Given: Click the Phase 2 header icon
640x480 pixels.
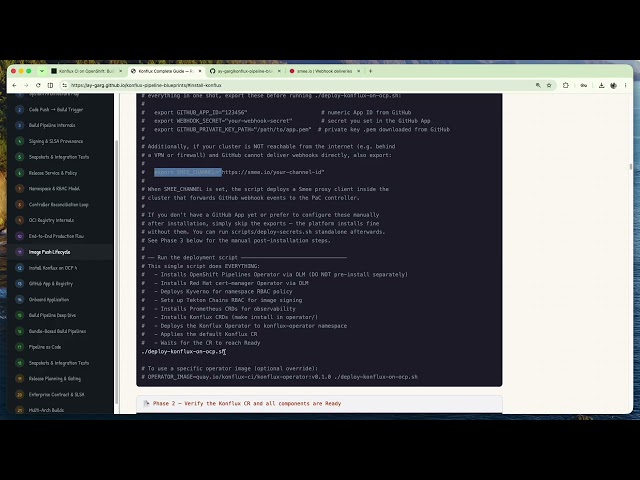Looking at the screenshot, I should coord(146,403).
